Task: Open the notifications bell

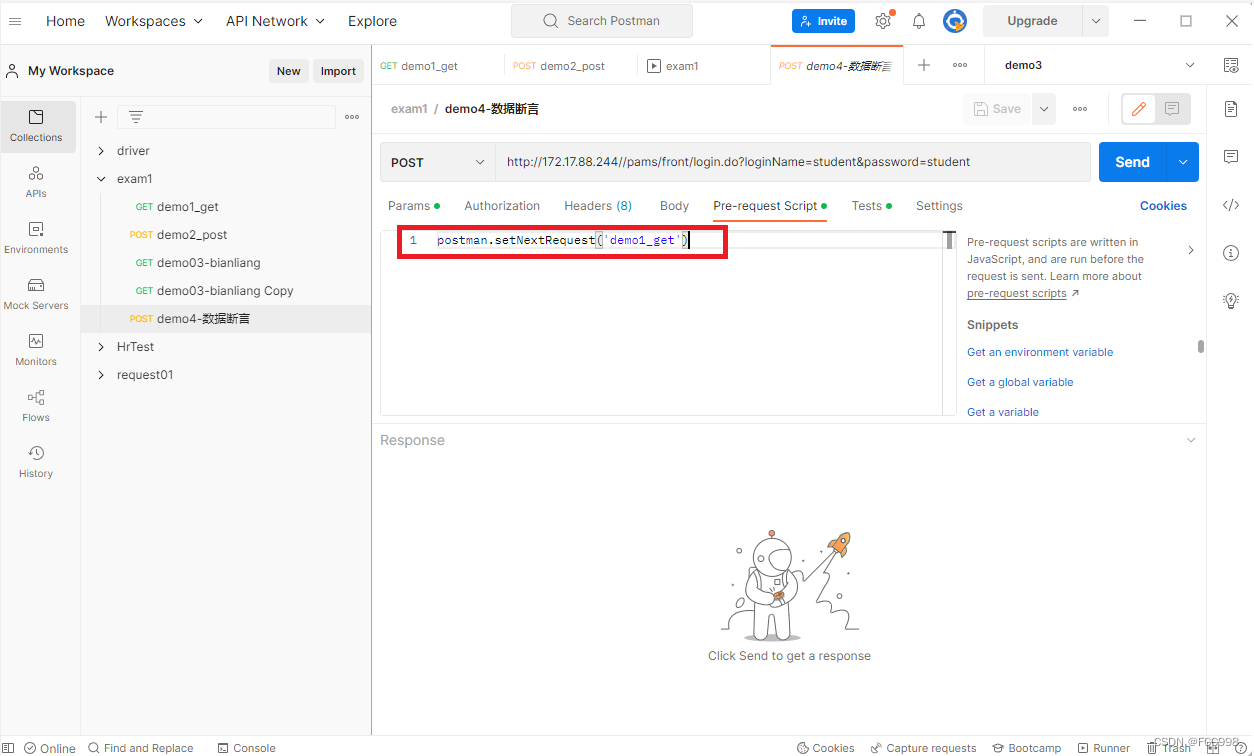Action: pos(919,21)
